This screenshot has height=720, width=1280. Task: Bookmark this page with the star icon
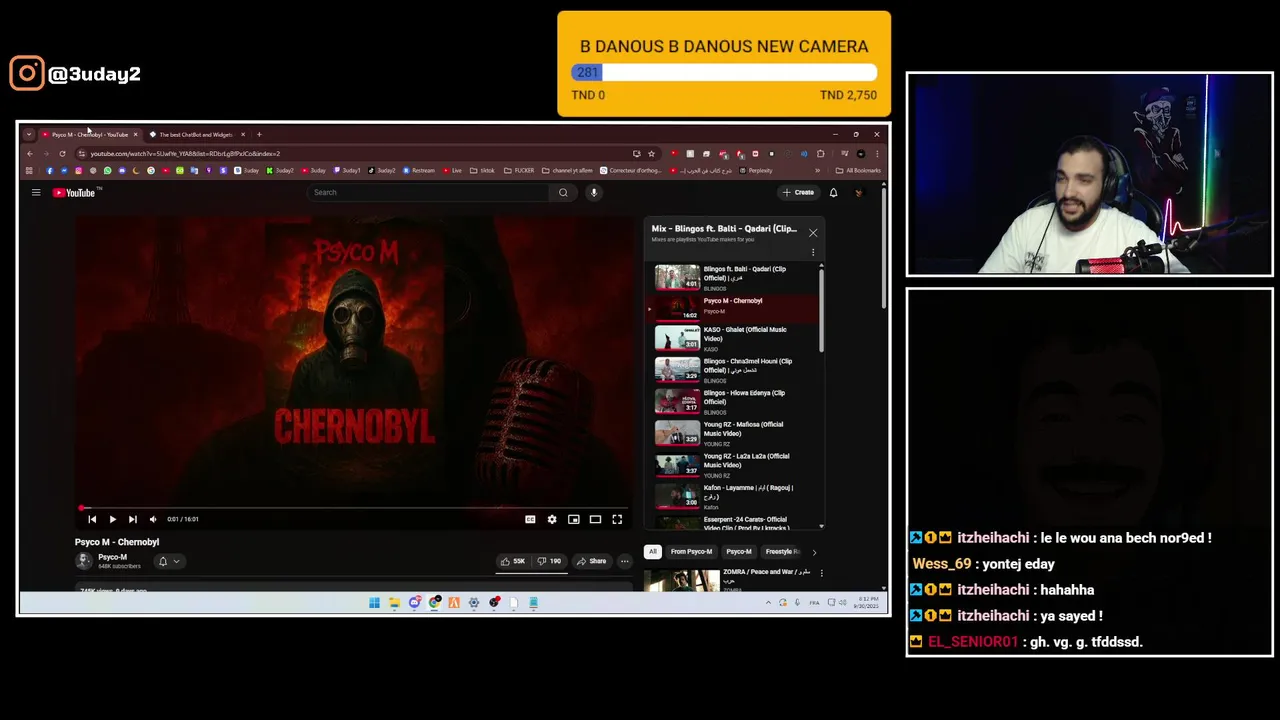(x=651, y=154)
